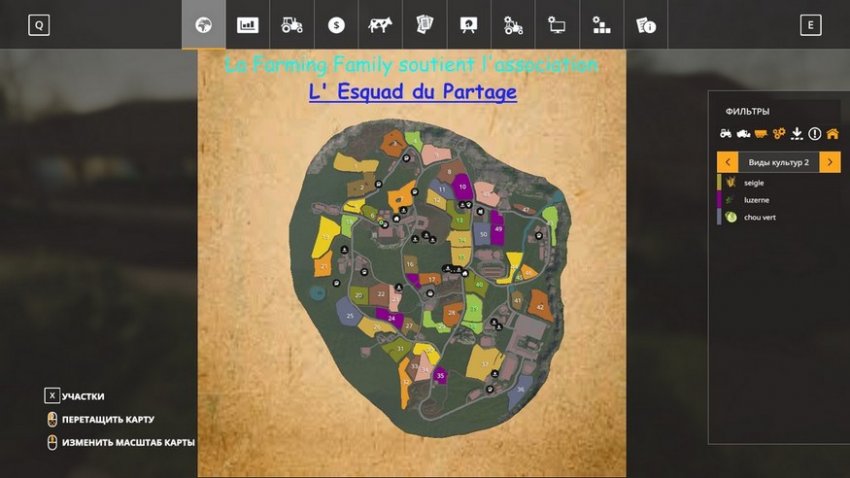
Task: Toggle the orange trailer tools filter
Action: pos(761,133)
